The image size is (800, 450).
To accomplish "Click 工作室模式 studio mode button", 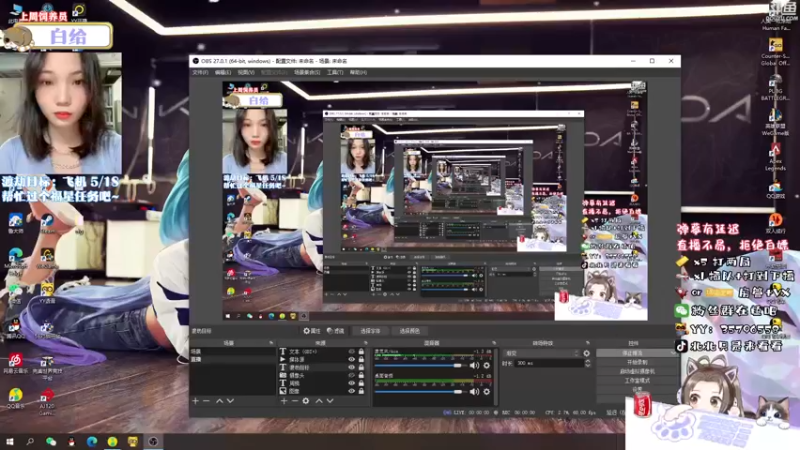I will 637,381.
